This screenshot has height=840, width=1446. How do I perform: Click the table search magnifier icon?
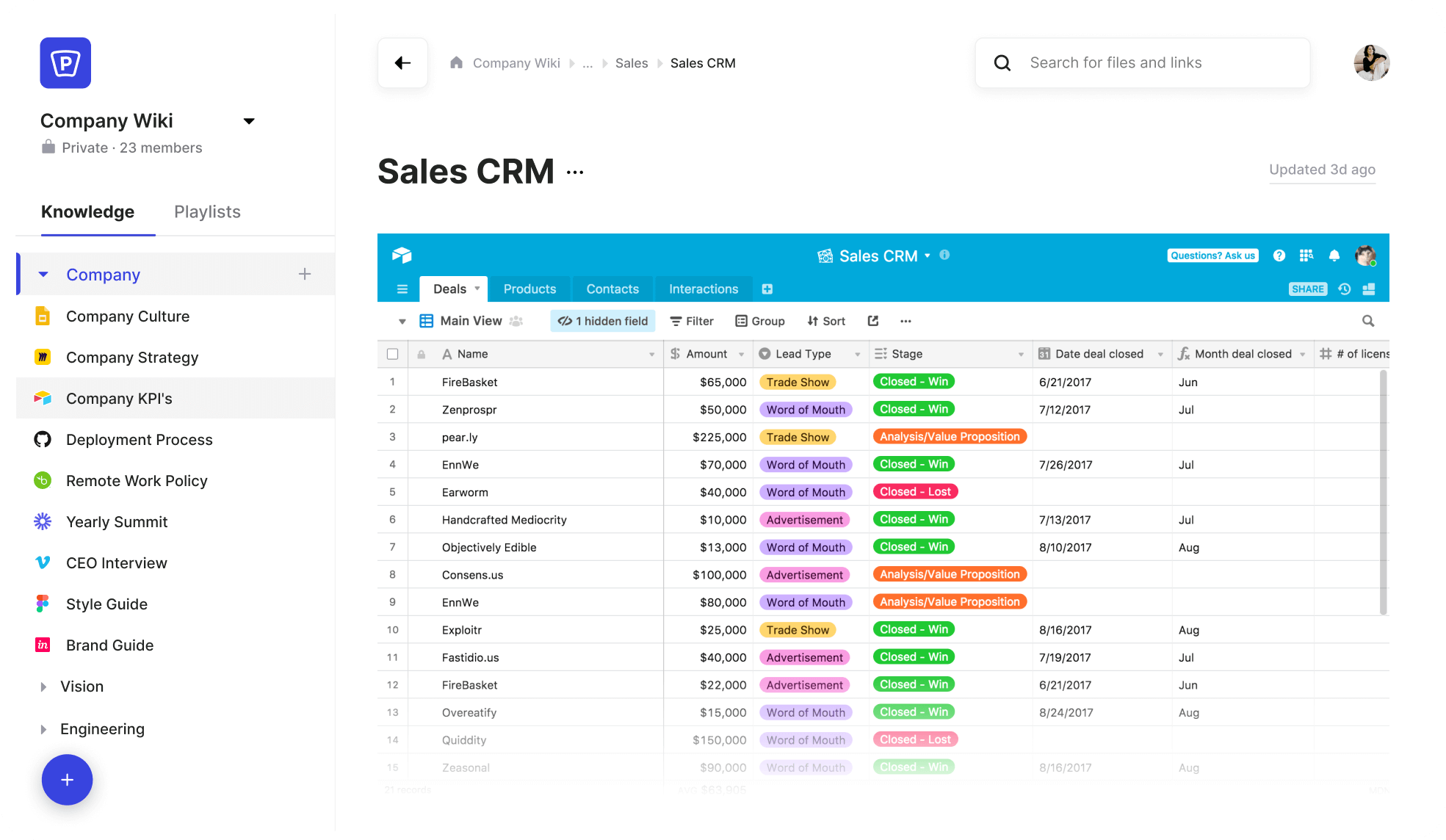[1368, 321]
